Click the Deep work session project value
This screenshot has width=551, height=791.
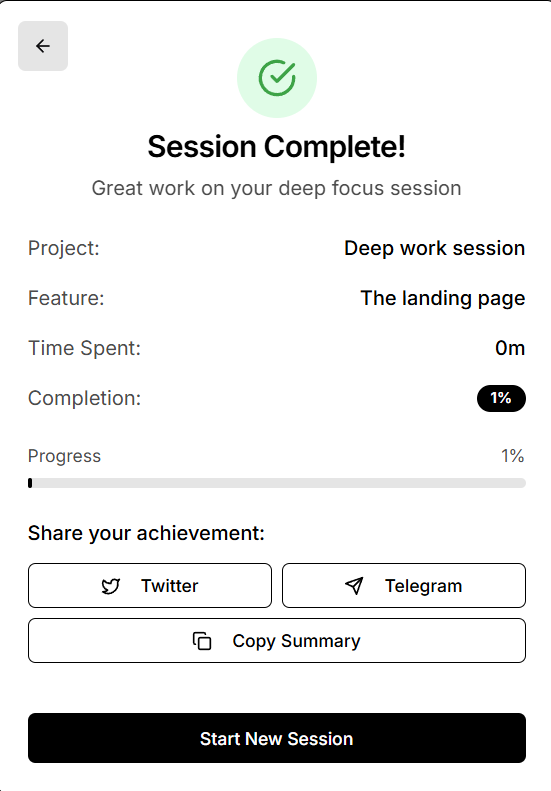coord(434,248)
